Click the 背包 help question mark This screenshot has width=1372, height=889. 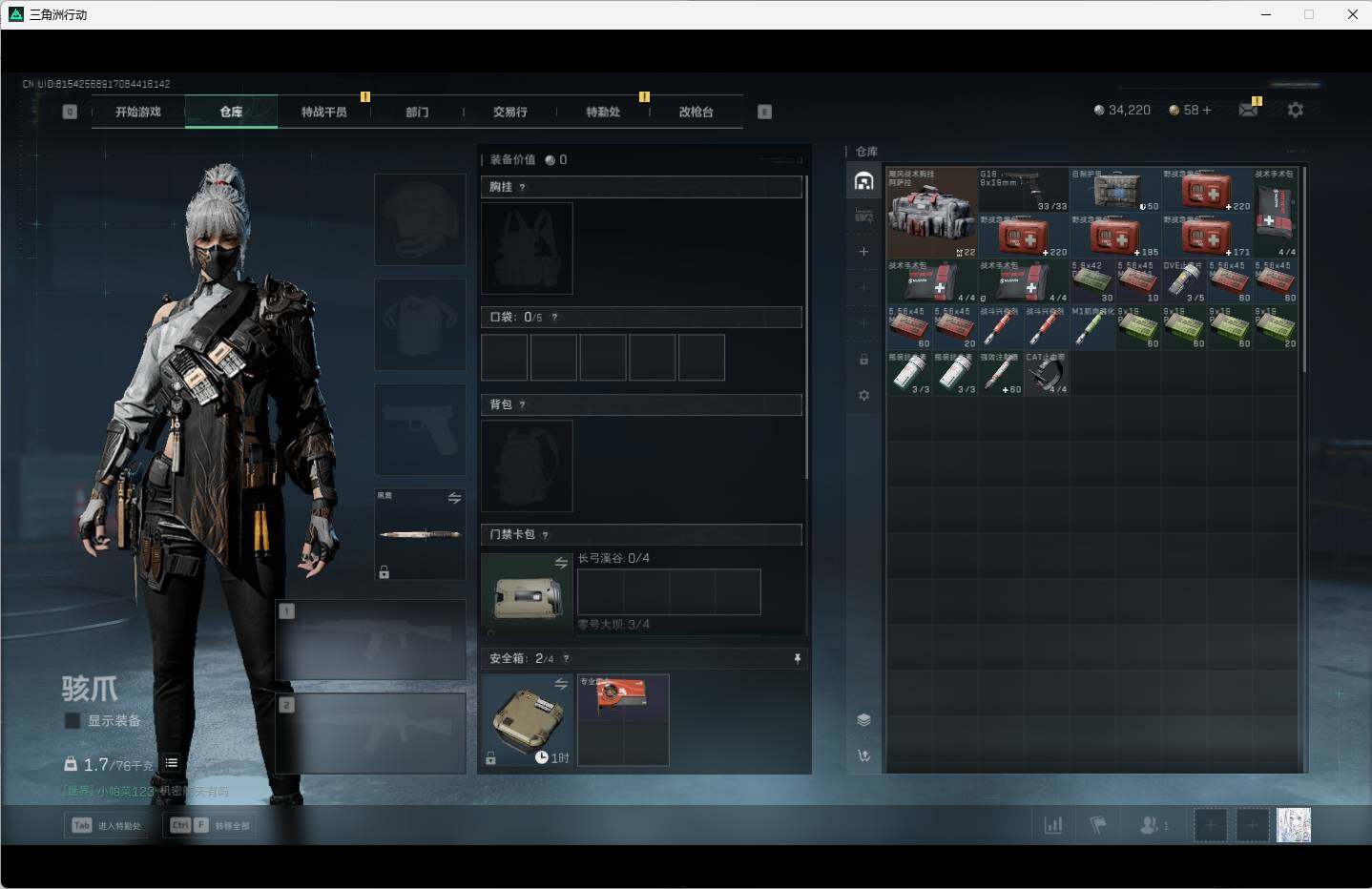point(522,404)
